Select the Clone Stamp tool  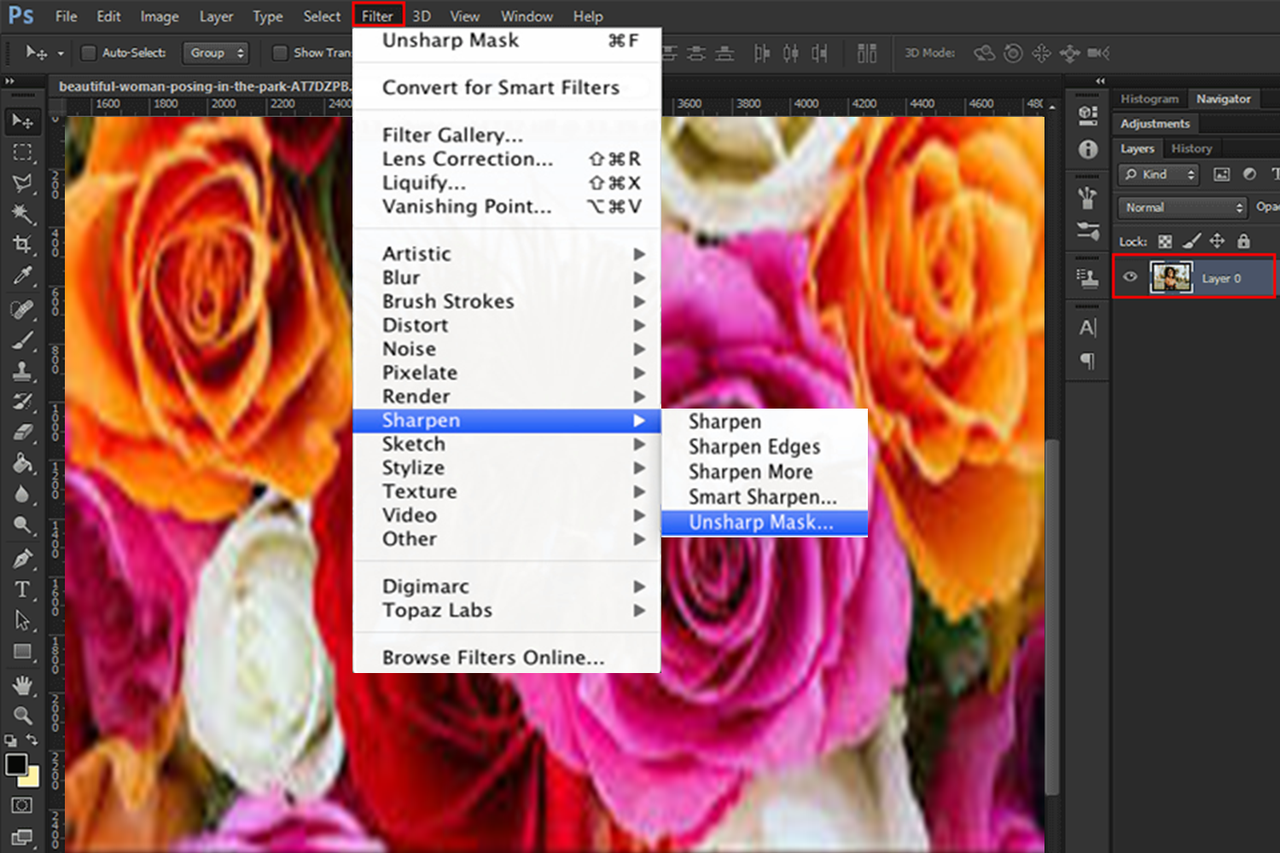tap(22, 370)
